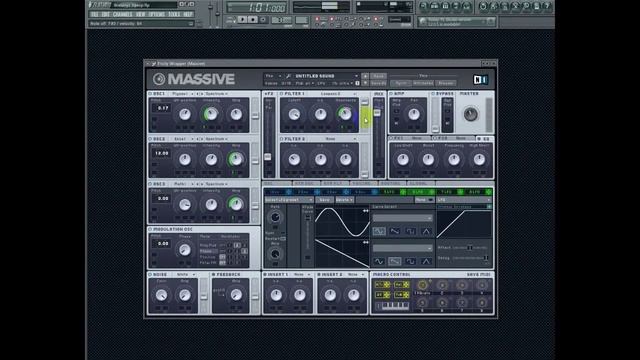Click the Amp section Pan knob

click(x=413, y=115)
